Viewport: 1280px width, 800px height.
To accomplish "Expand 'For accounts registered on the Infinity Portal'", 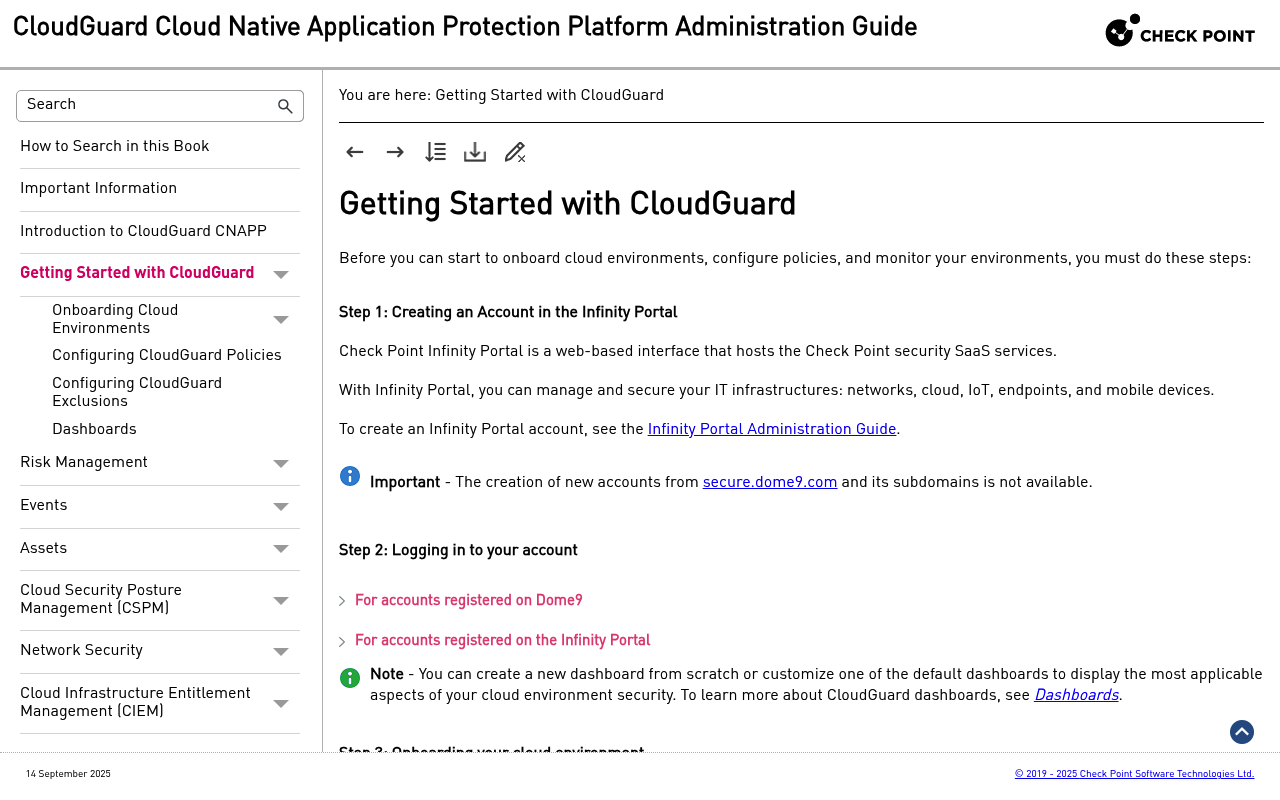I will [x=502, y=641].
